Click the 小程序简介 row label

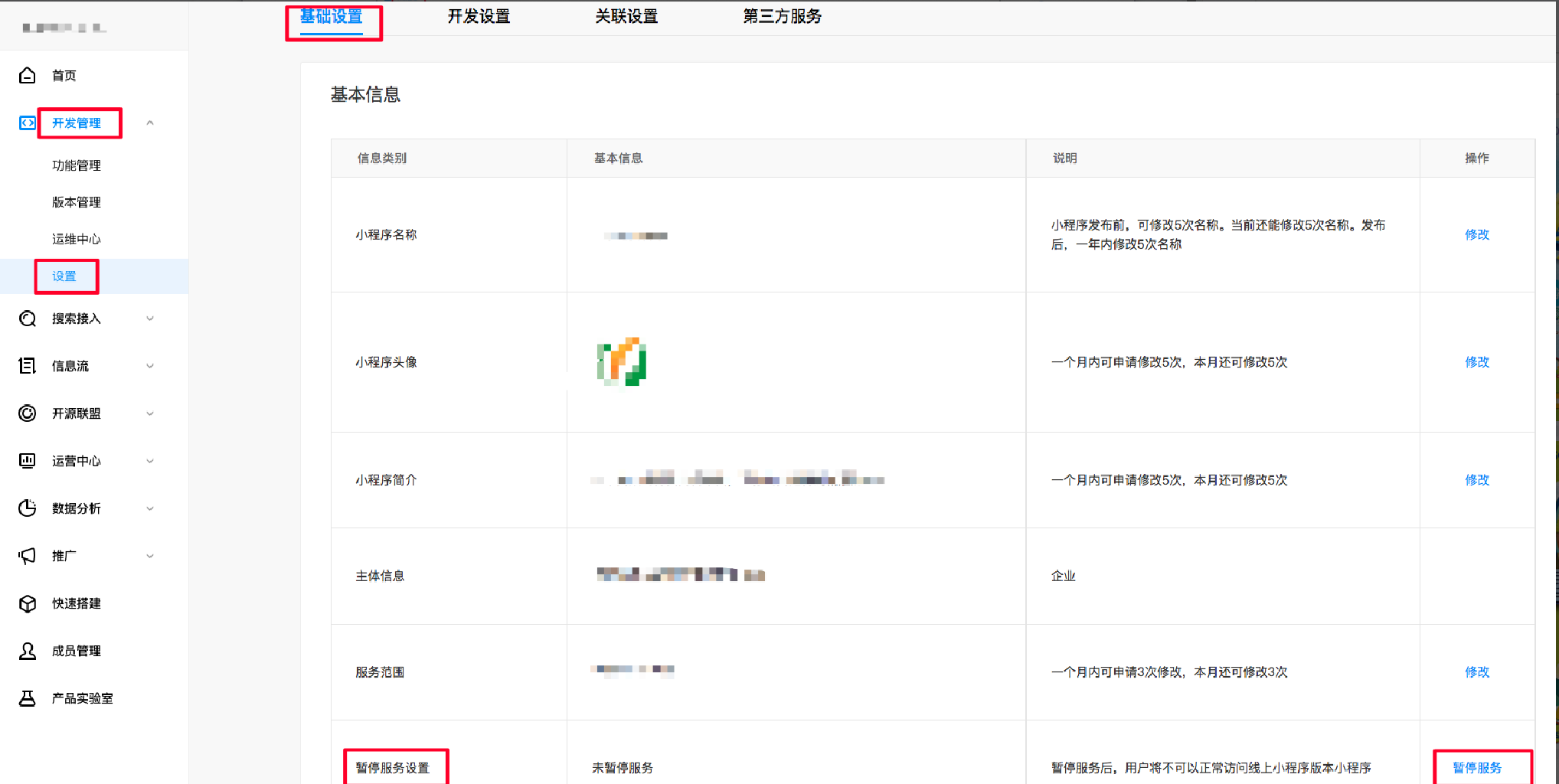[386, 479]
